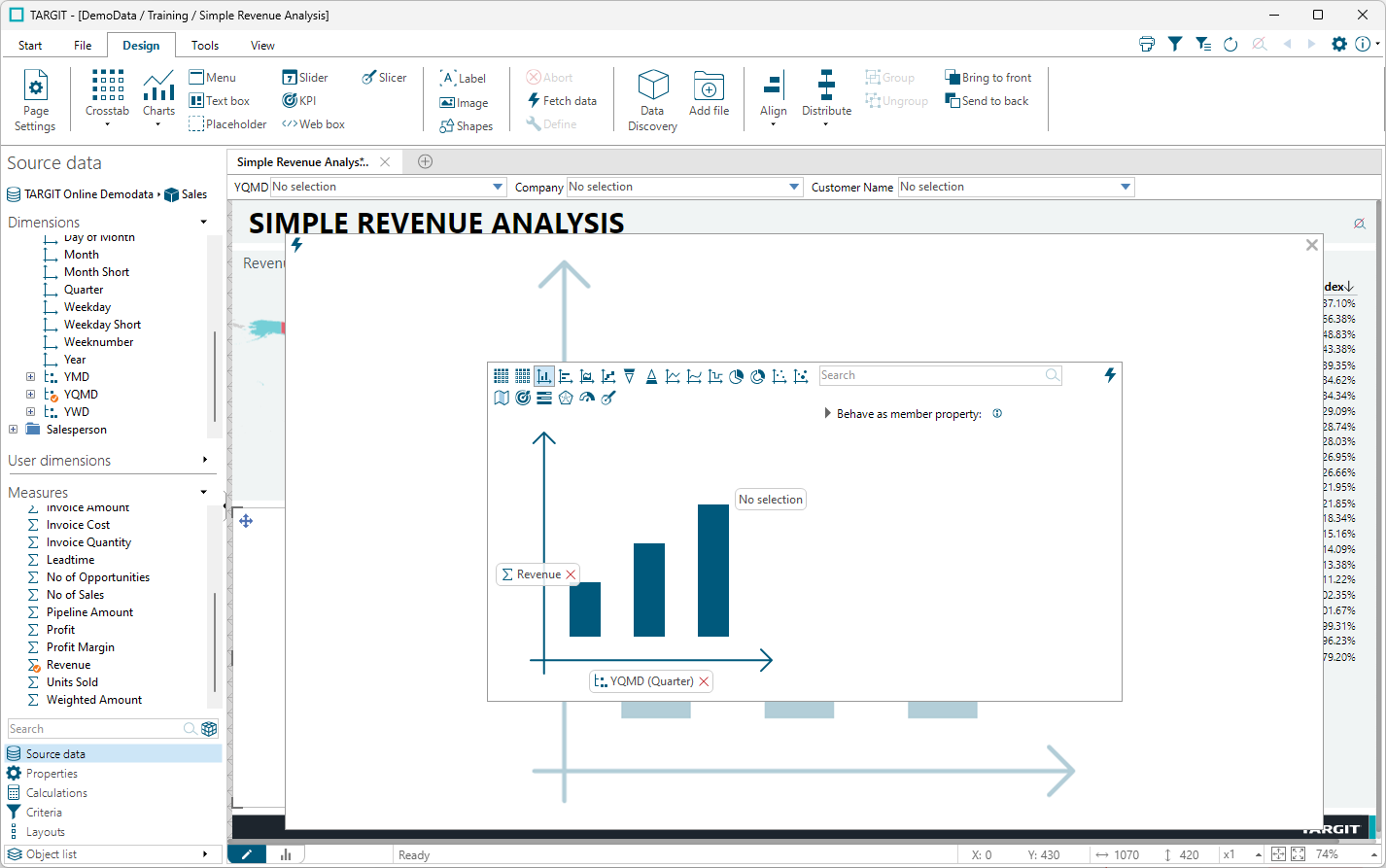Open the Align options
The image size is (1386, 868).
pyautogui.click(x=774, y=98)
